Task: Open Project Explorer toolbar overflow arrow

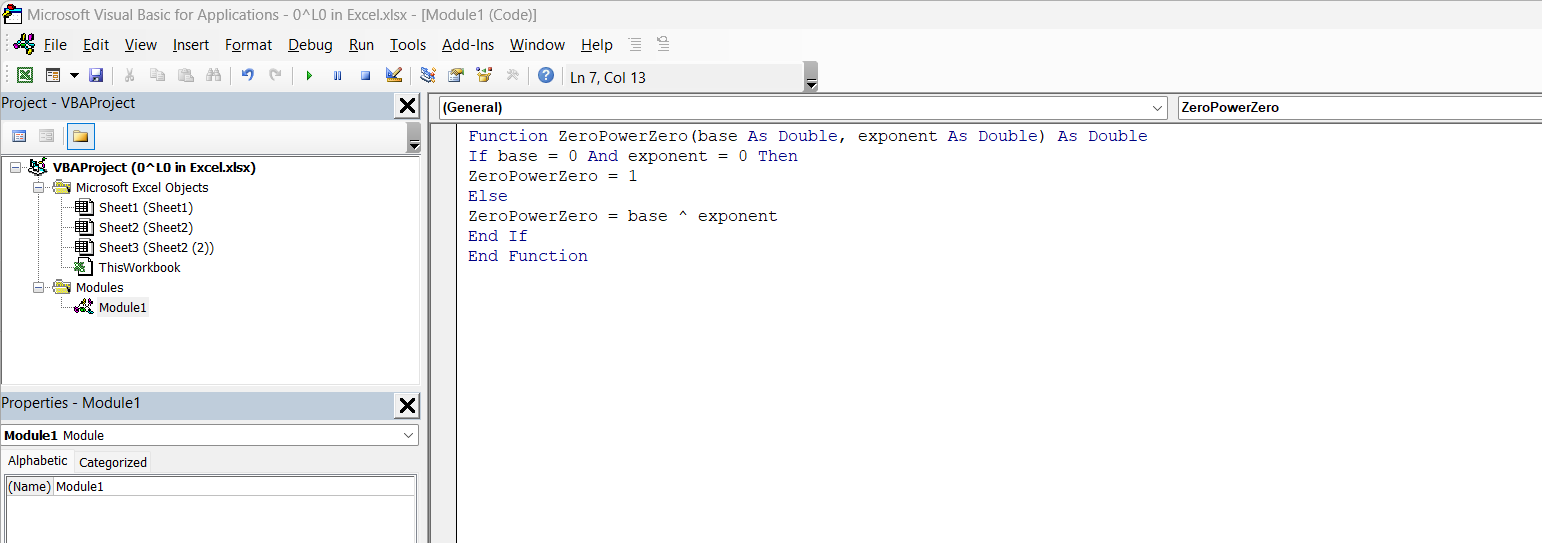Action: pos(414,137)
